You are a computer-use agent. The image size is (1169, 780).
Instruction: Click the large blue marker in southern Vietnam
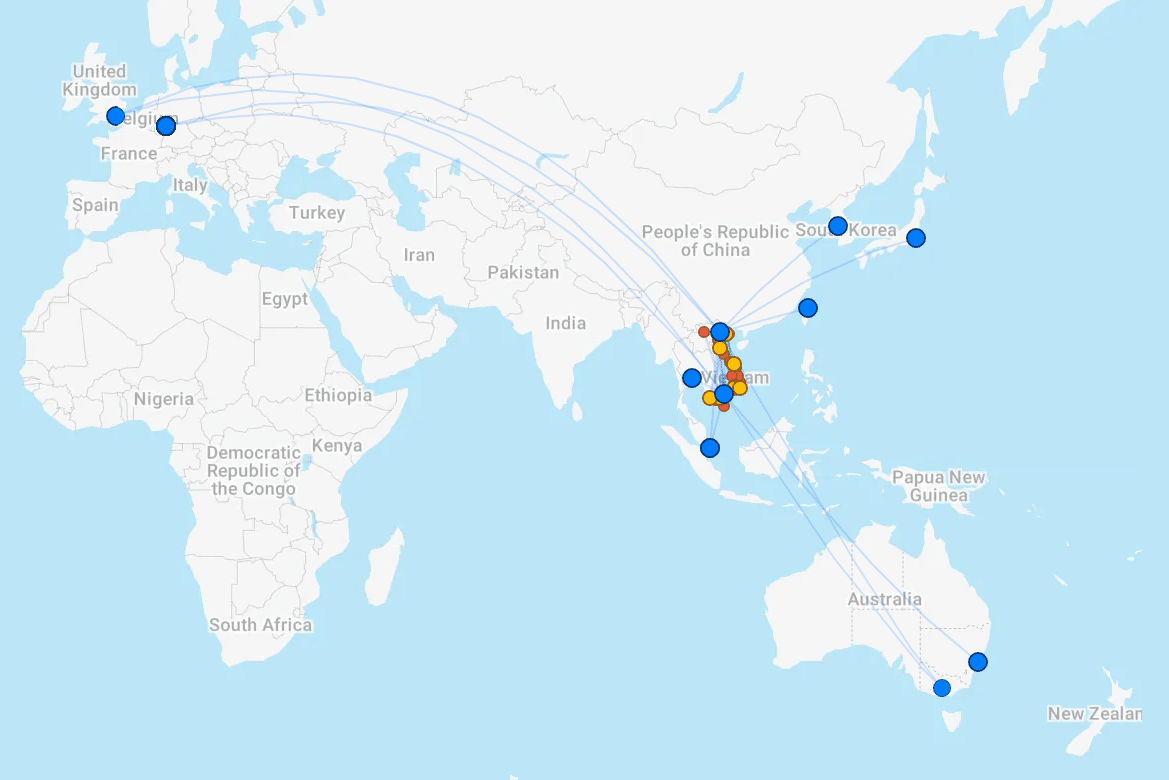(724, 394)
